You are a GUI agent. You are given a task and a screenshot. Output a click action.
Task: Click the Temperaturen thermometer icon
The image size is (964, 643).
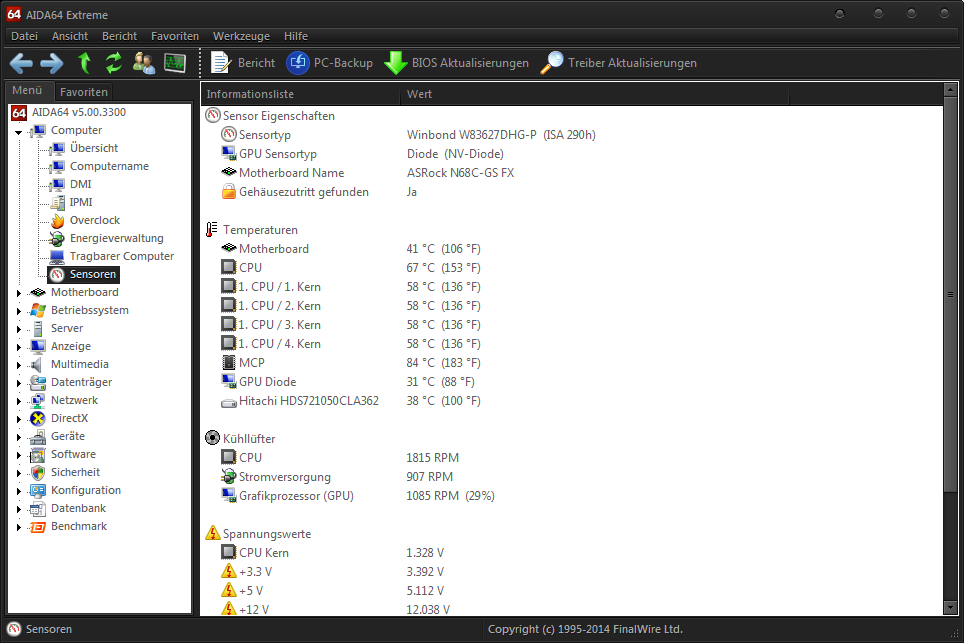point(211,229)
